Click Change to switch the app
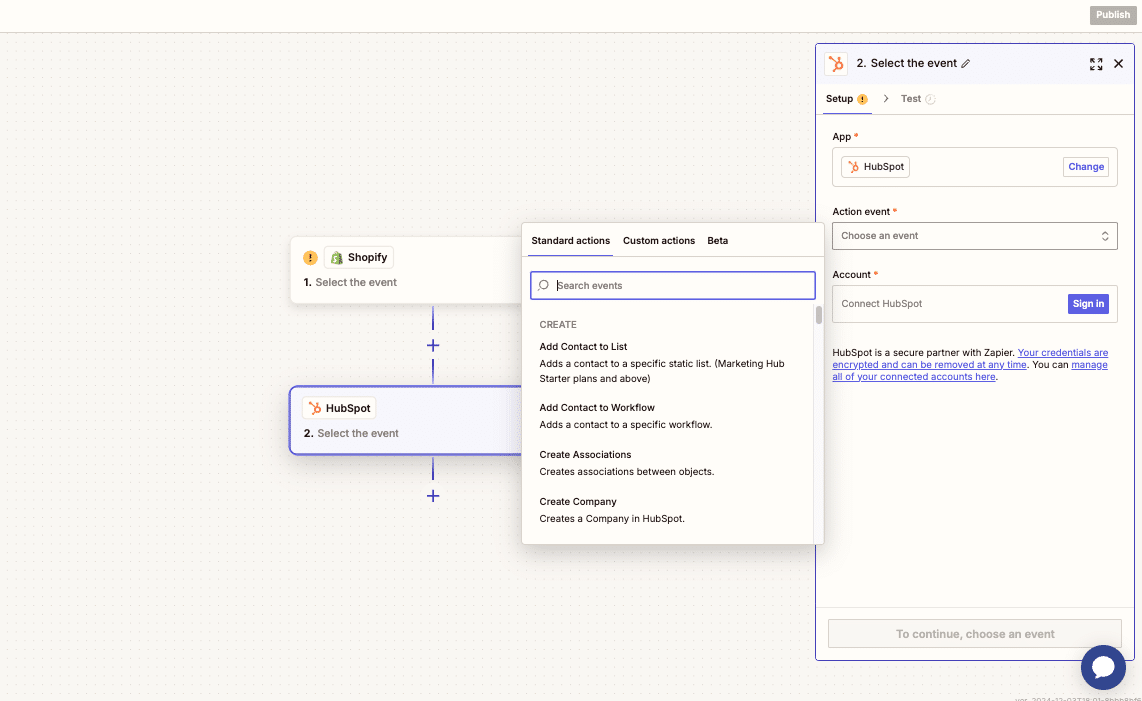The height and width of the screenshot is (701, 1142). pyautogui.click(x=1085, y=167)
